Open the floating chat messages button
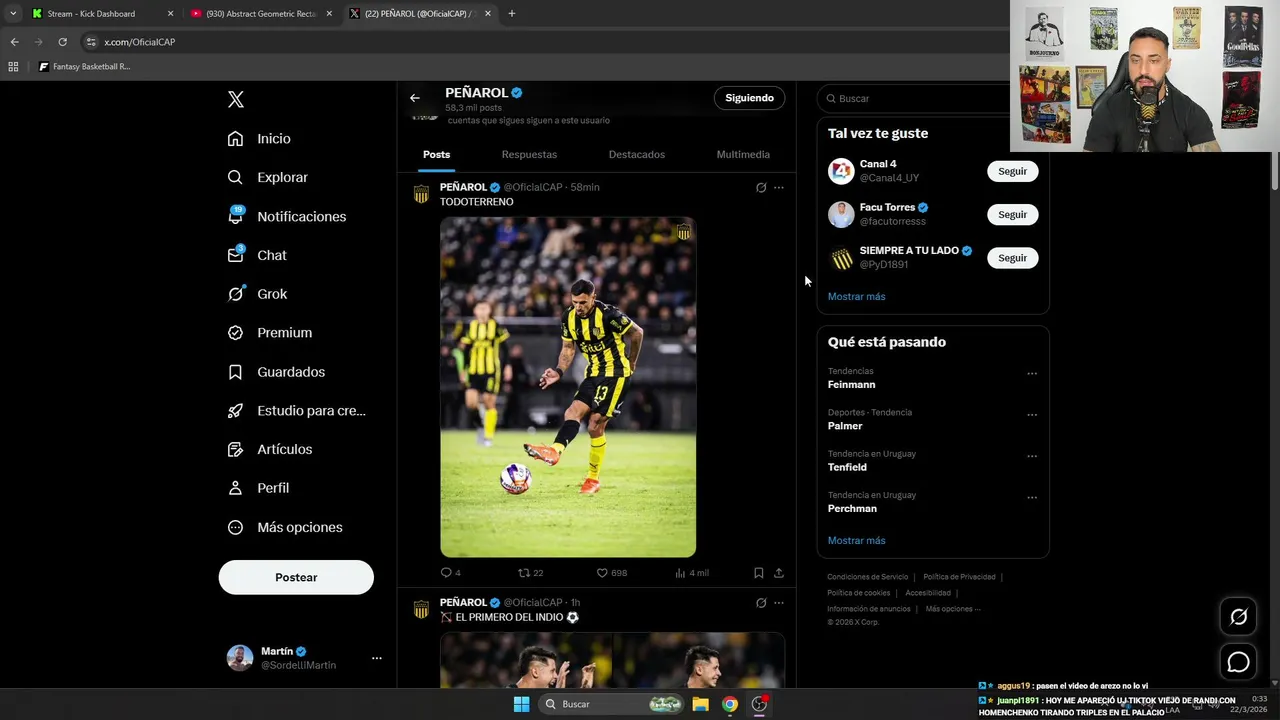Viewport: 1280px width, 720px height. click(1238, 662)
